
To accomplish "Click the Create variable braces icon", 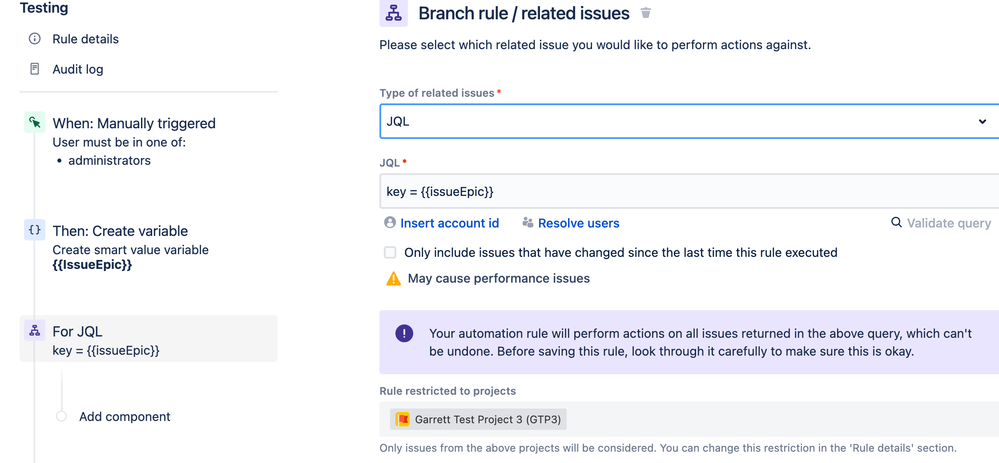I will point(35,230).
